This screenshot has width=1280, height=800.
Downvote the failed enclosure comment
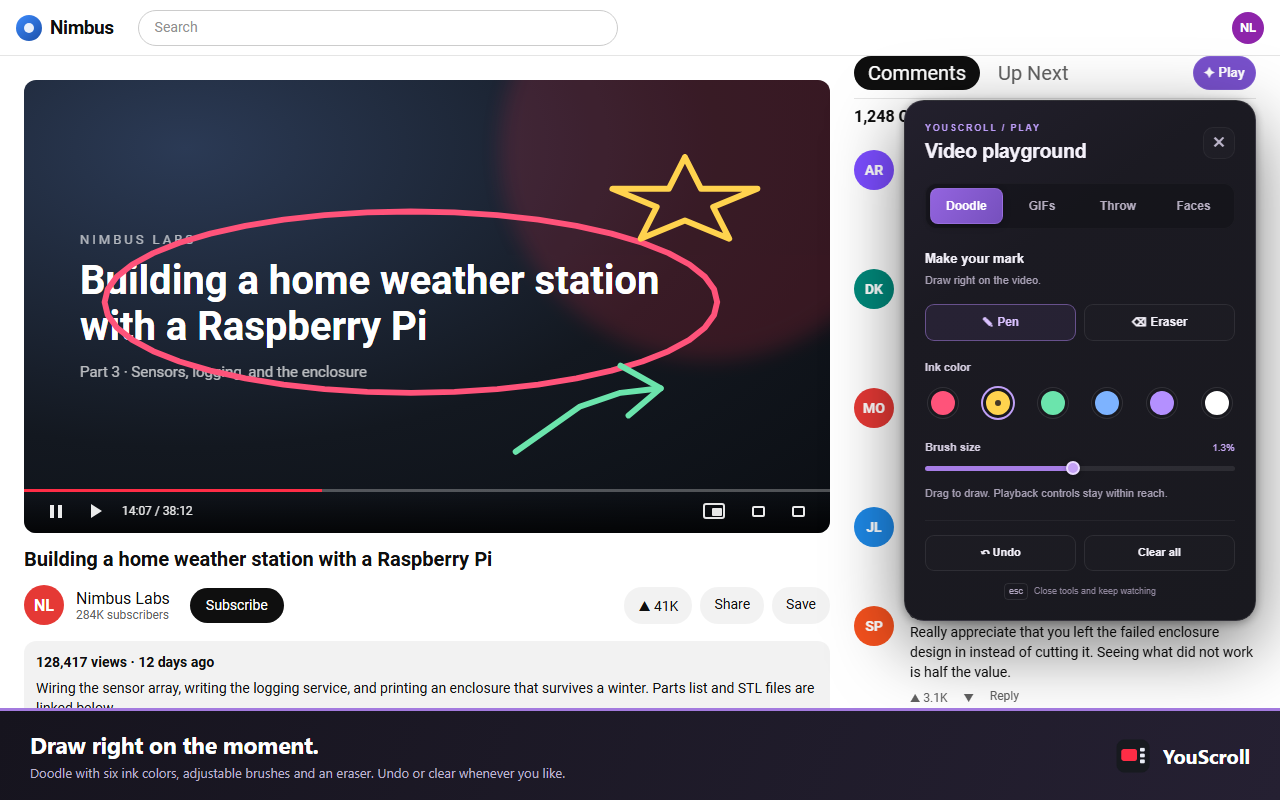point(968,697)
